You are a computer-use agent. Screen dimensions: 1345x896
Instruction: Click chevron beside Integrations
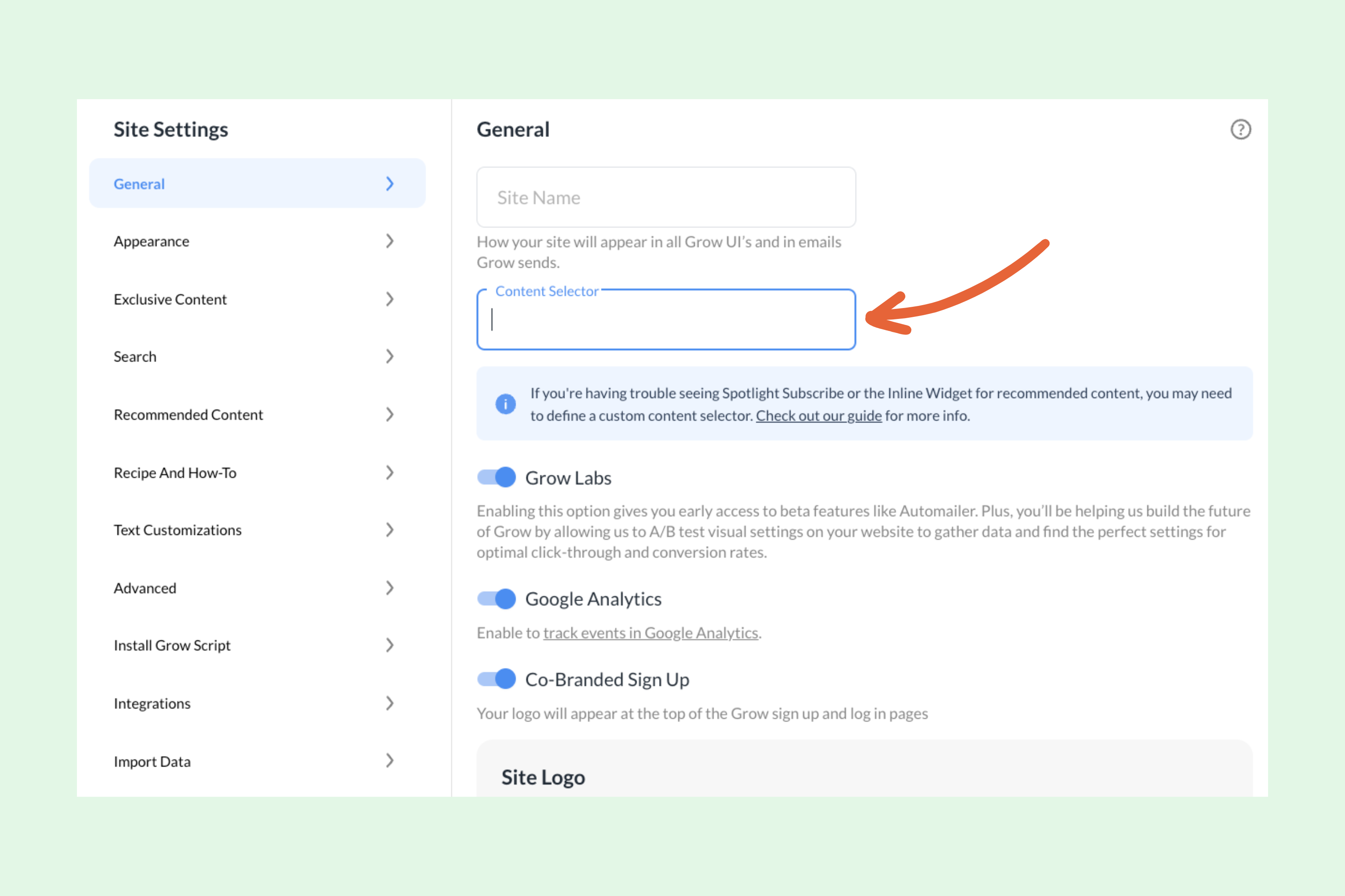coord(390,703)
